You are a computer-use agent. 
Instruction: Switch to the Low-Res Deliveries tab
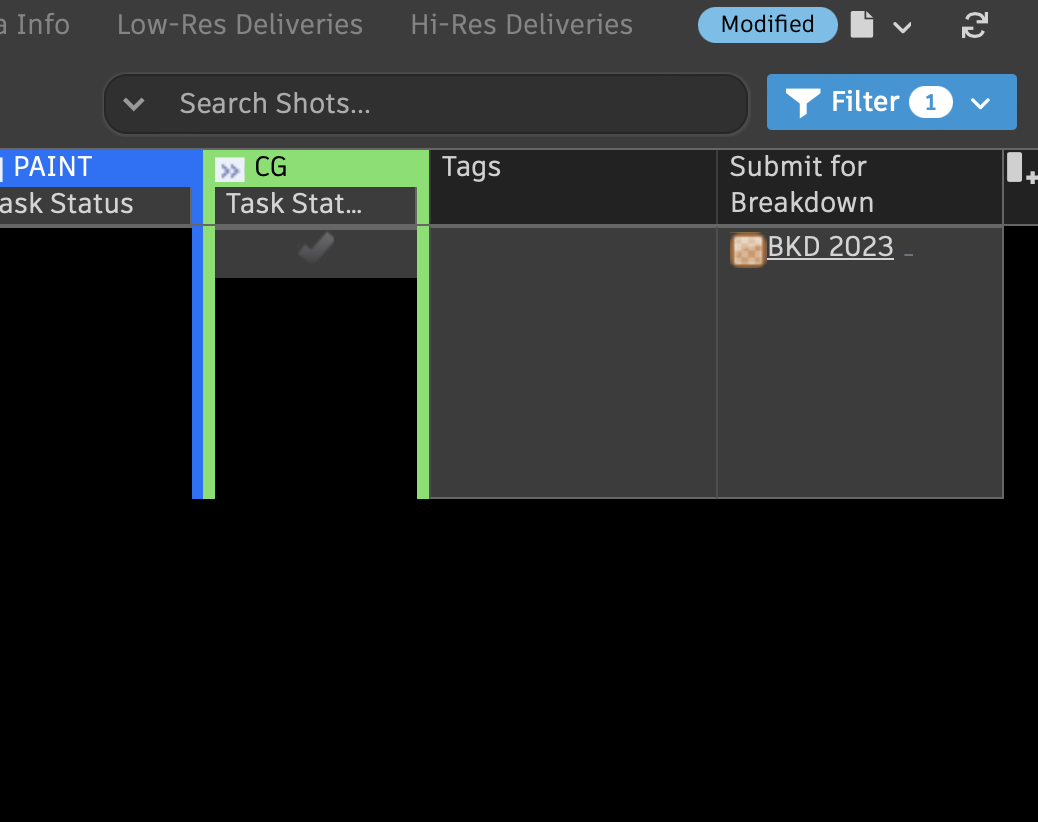(239, 25)
